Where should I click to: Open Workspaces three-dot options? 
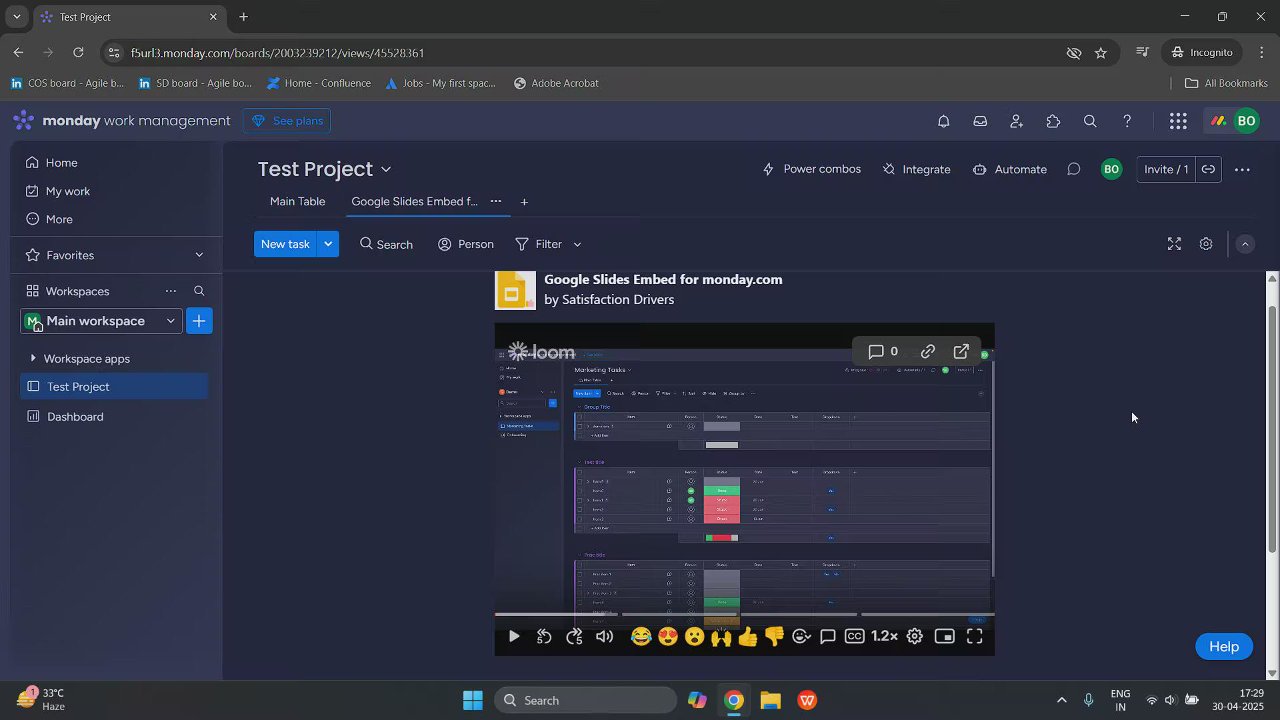(x=171, y=291)
